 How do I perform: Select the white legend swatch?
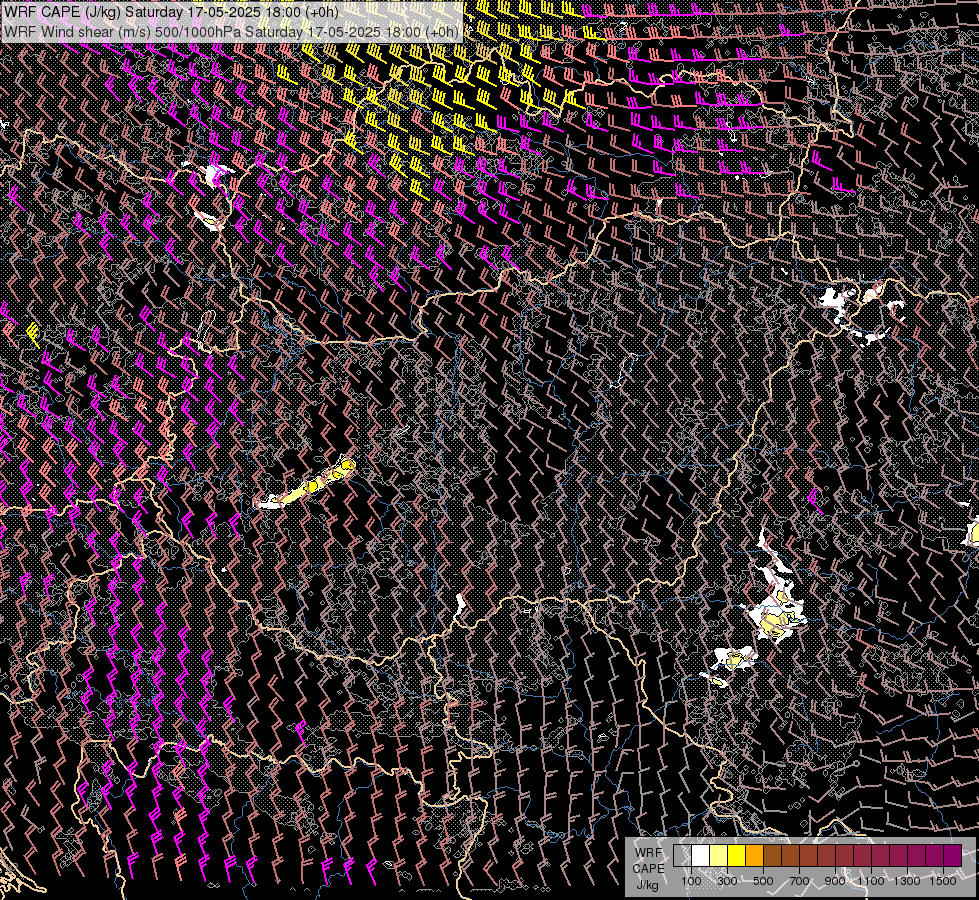(x=701, y=855)
